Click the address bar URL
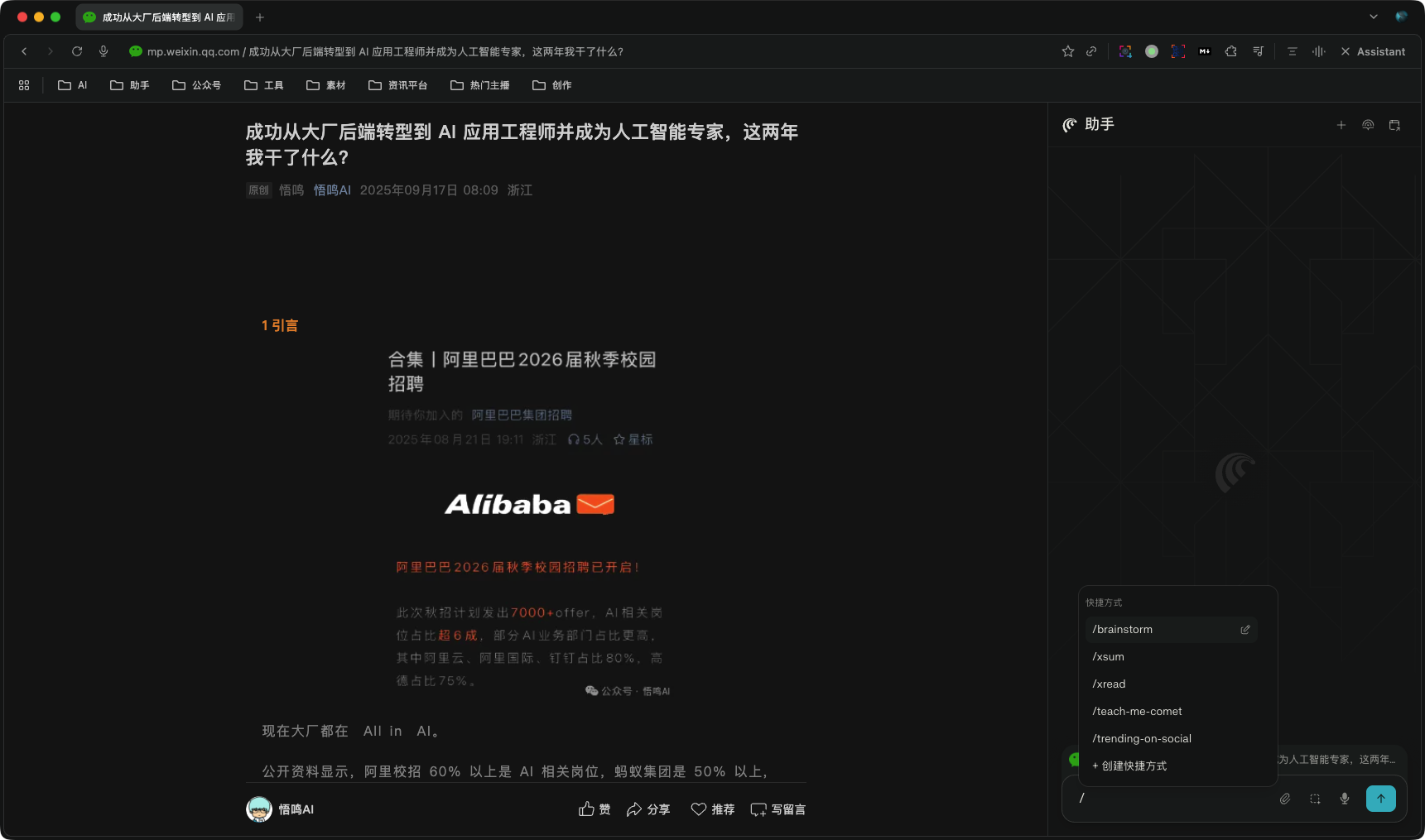This screenshot has width=1425, height=840. point(385,51)
